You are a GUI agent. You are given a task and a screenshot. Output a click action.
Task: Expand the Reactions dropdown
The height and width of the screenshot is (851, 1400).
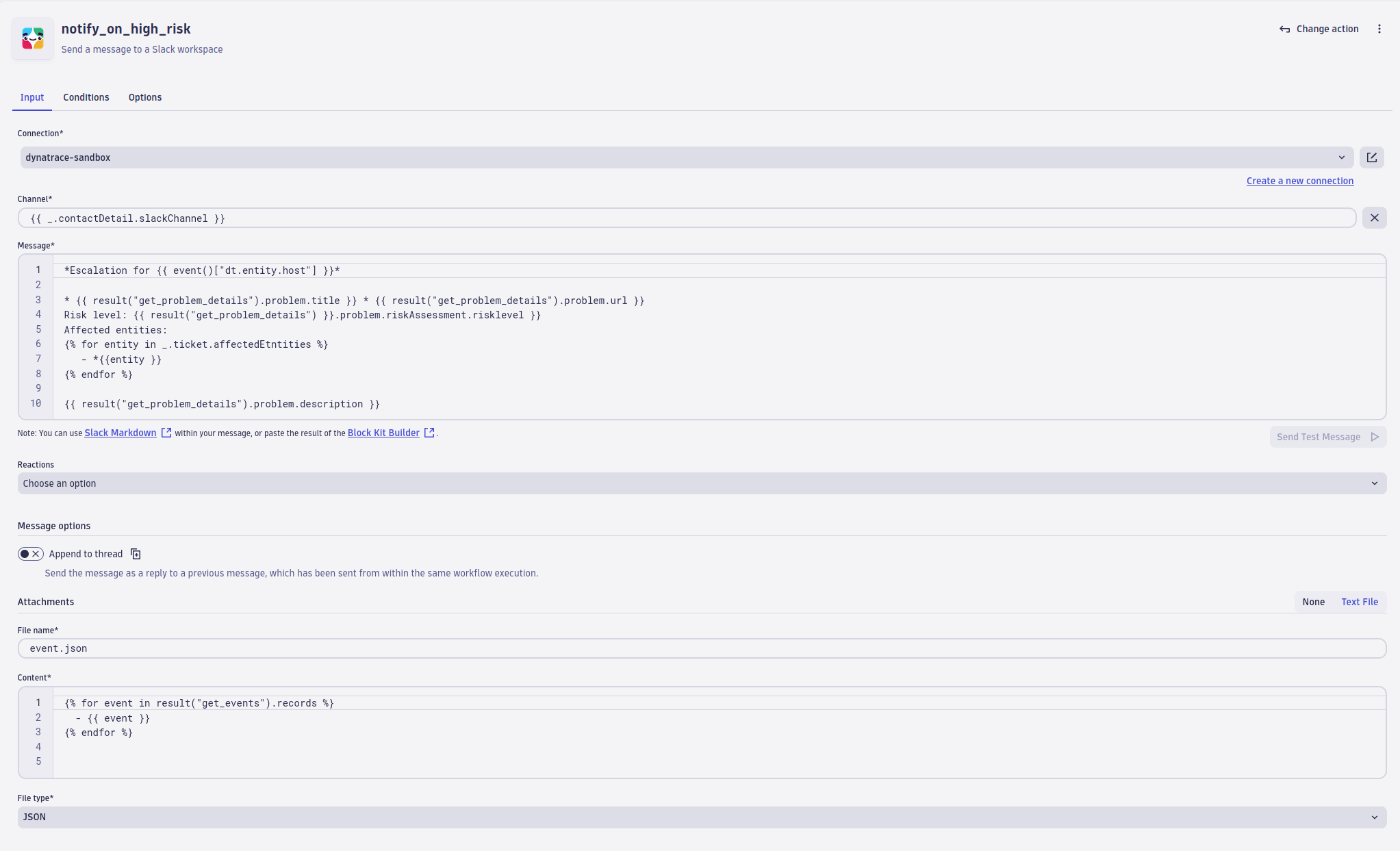tap(702, 483)
